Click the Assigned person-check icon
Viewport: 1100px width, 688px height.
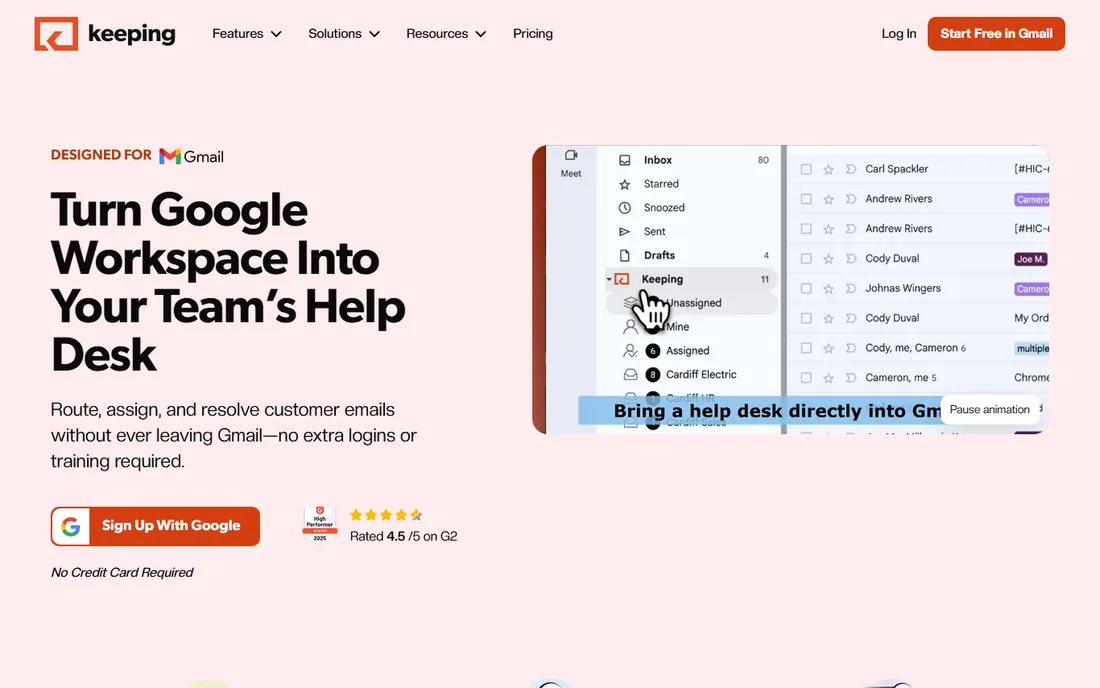tap(631, 351)
